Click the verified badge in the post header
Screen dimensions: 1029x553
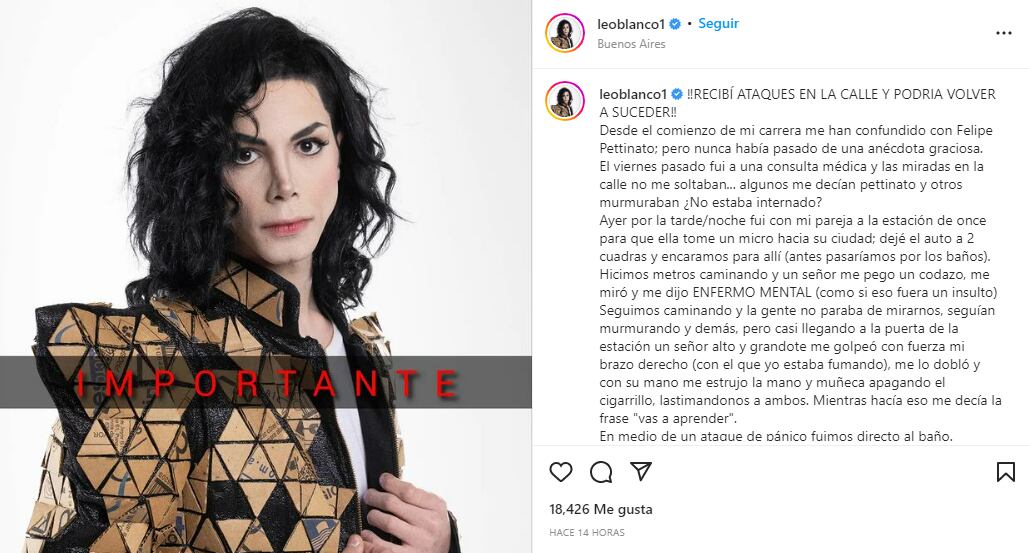click(x=675, y=24)
